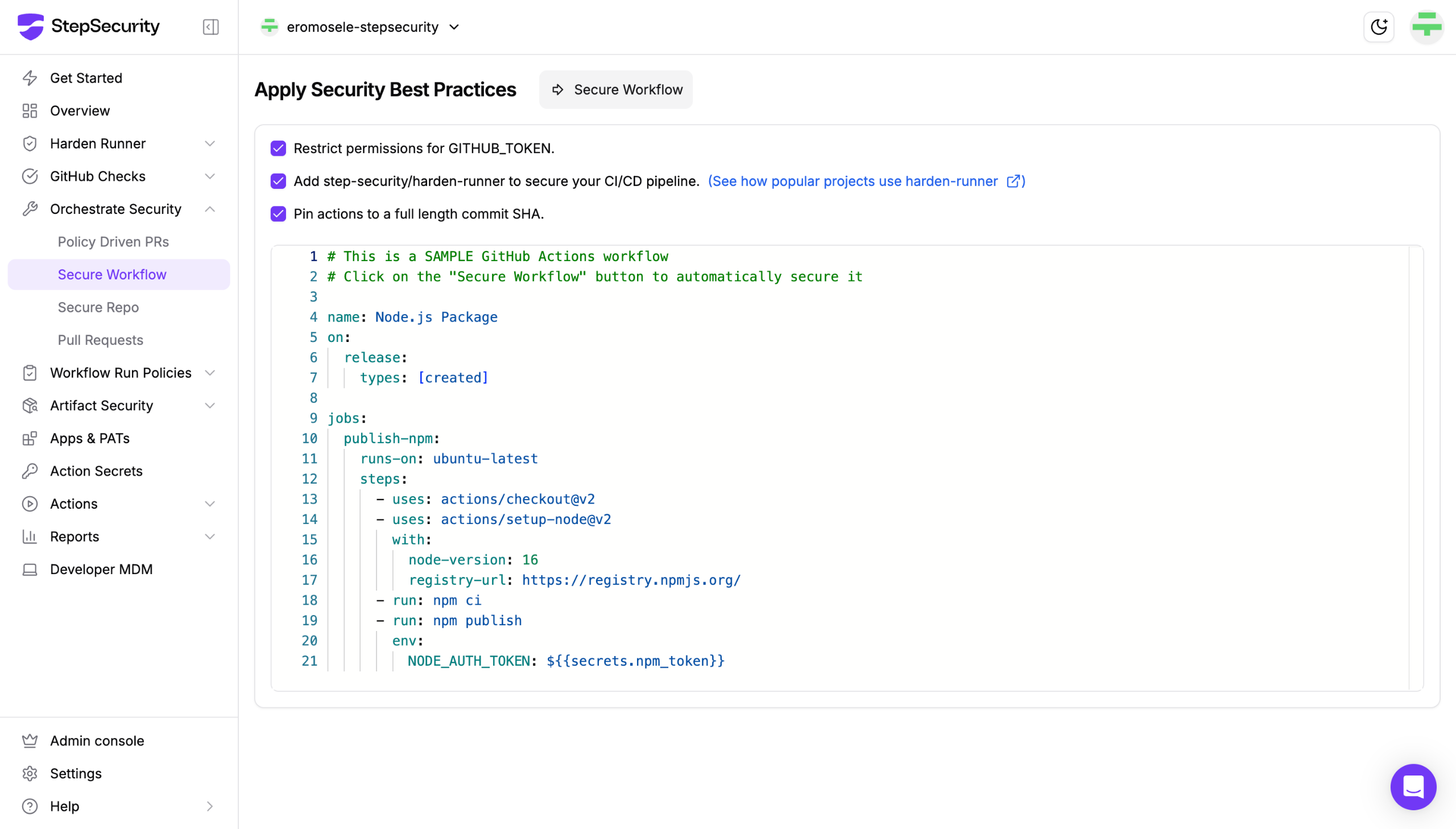This screenshot has width=1456, height=829.
Task: Collapse the sidebar panel icon
Action: coord(210,27)
